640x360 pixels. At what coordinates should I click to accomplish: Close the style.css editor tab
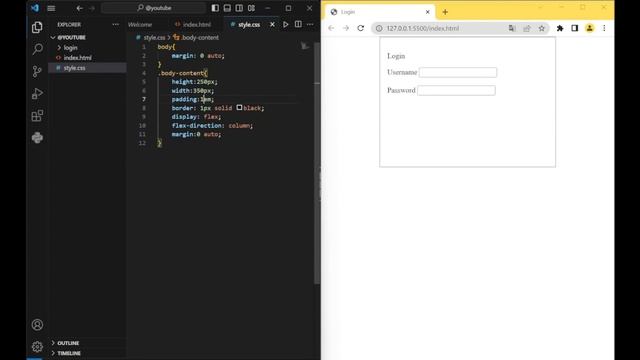pos(272,24)
